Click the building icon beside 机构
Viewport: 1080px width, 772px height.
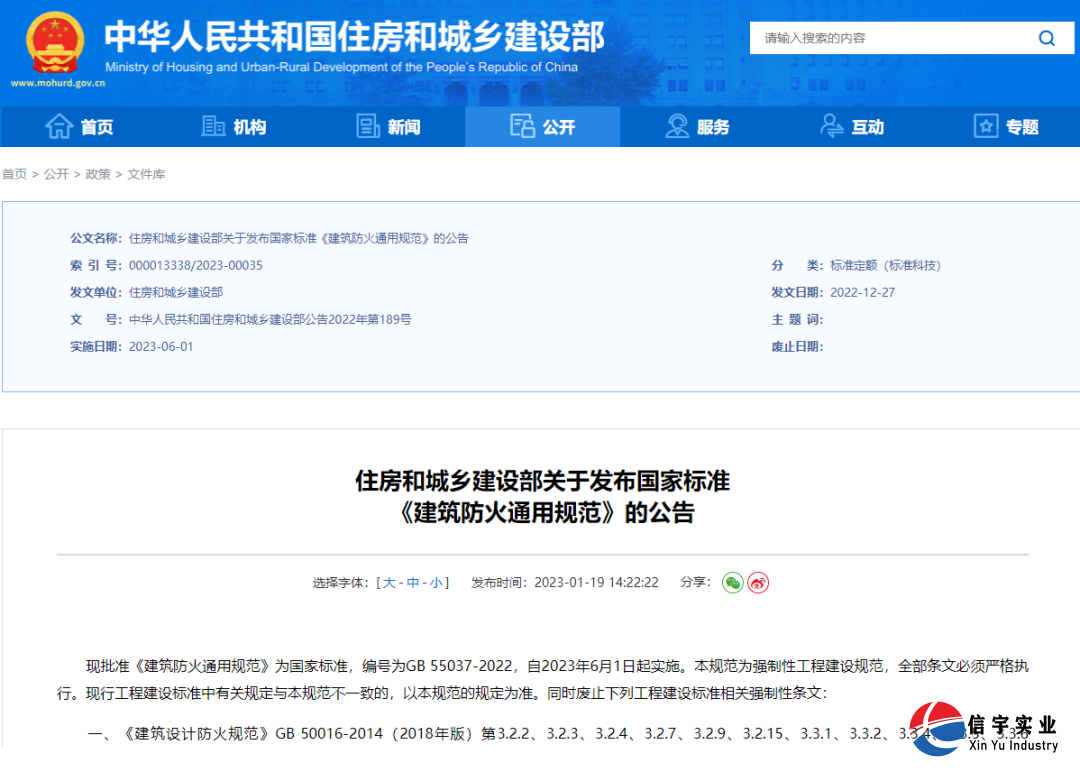click(x=213, y=126)
